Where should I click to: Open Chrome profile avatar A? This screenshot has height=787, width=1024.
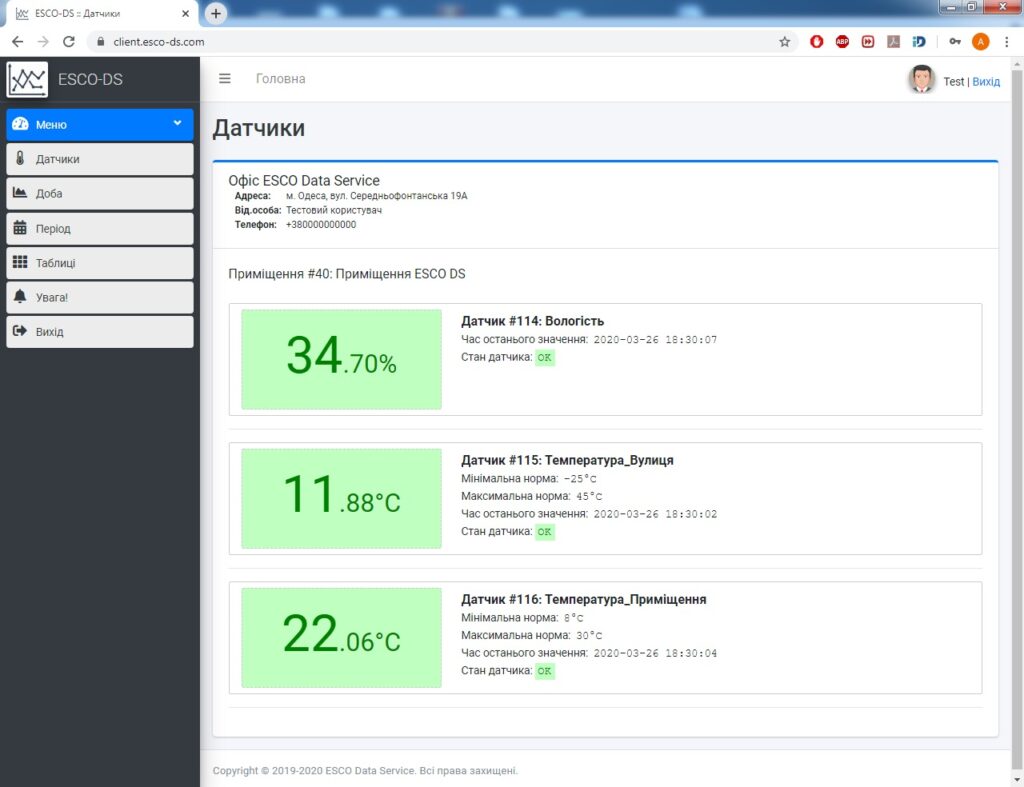tap(980, 42)
